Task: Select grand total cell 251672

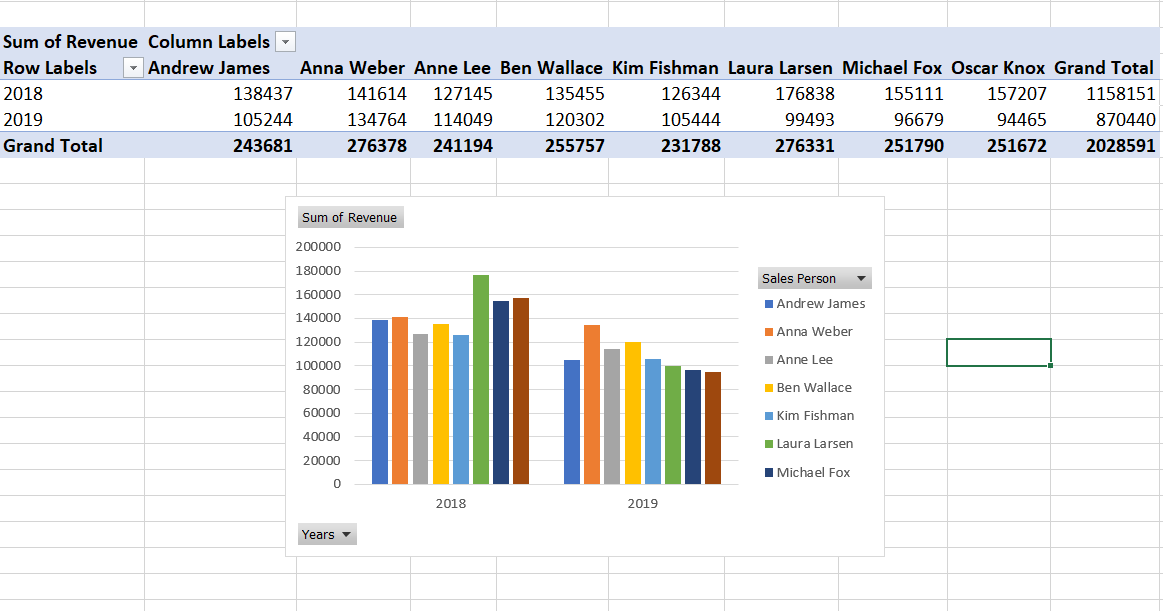Action: 998,145
